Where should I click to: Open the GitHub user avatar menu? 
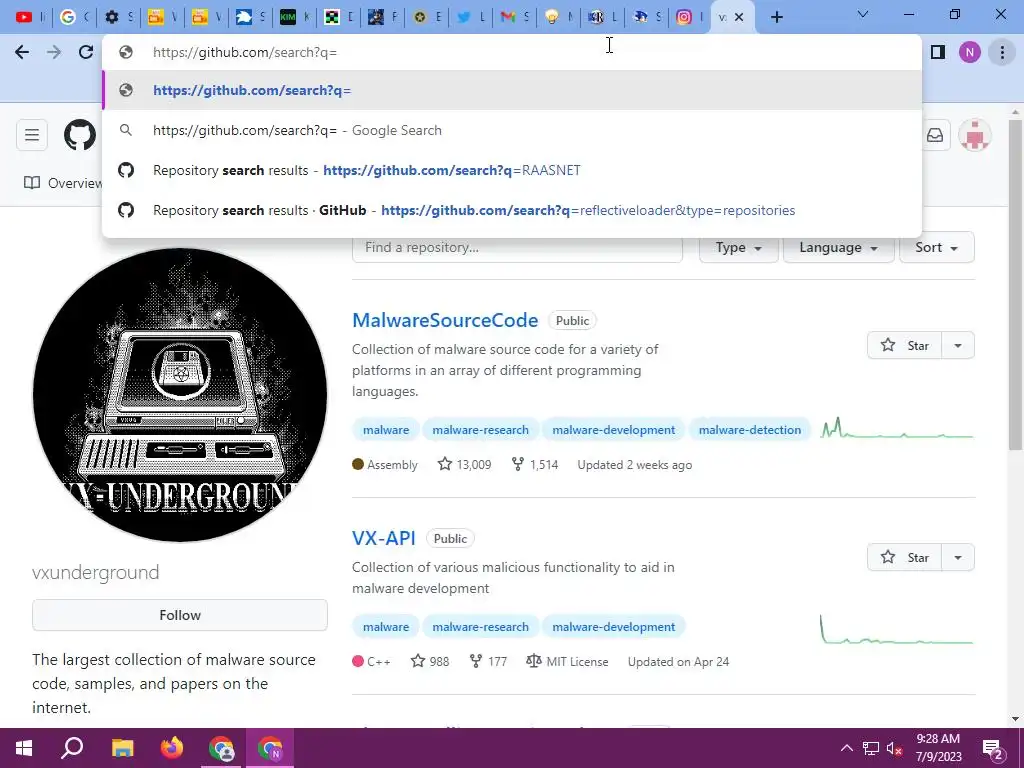974,135
